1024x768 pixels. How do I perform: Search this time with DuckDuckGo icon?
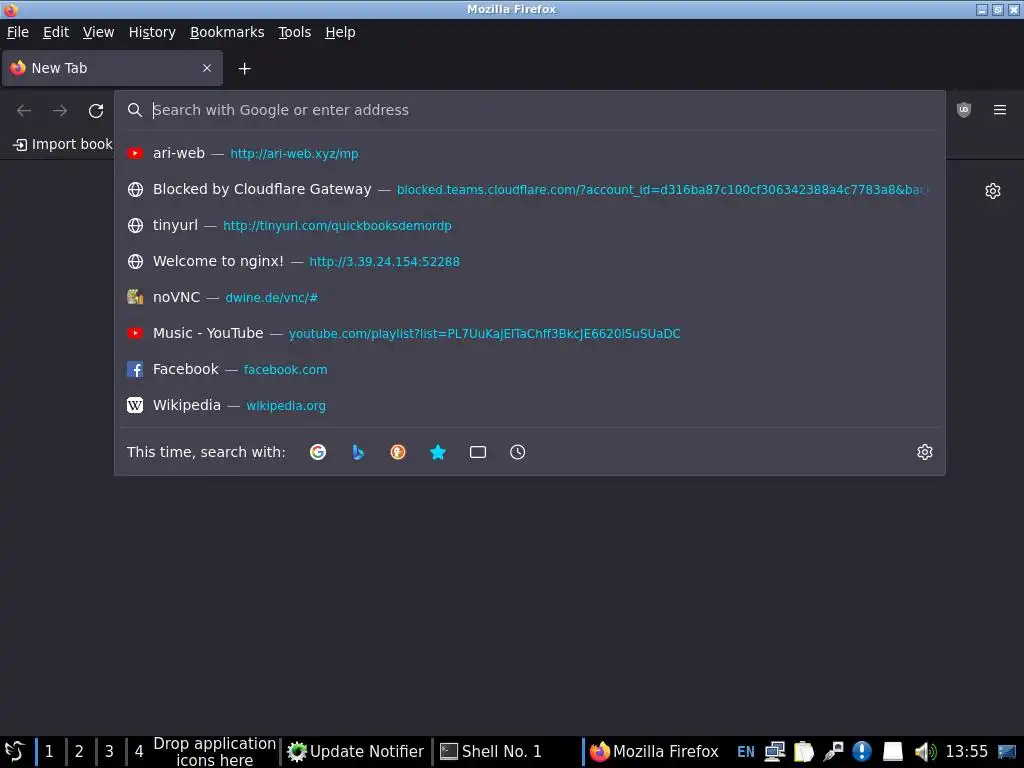point(398,452)
